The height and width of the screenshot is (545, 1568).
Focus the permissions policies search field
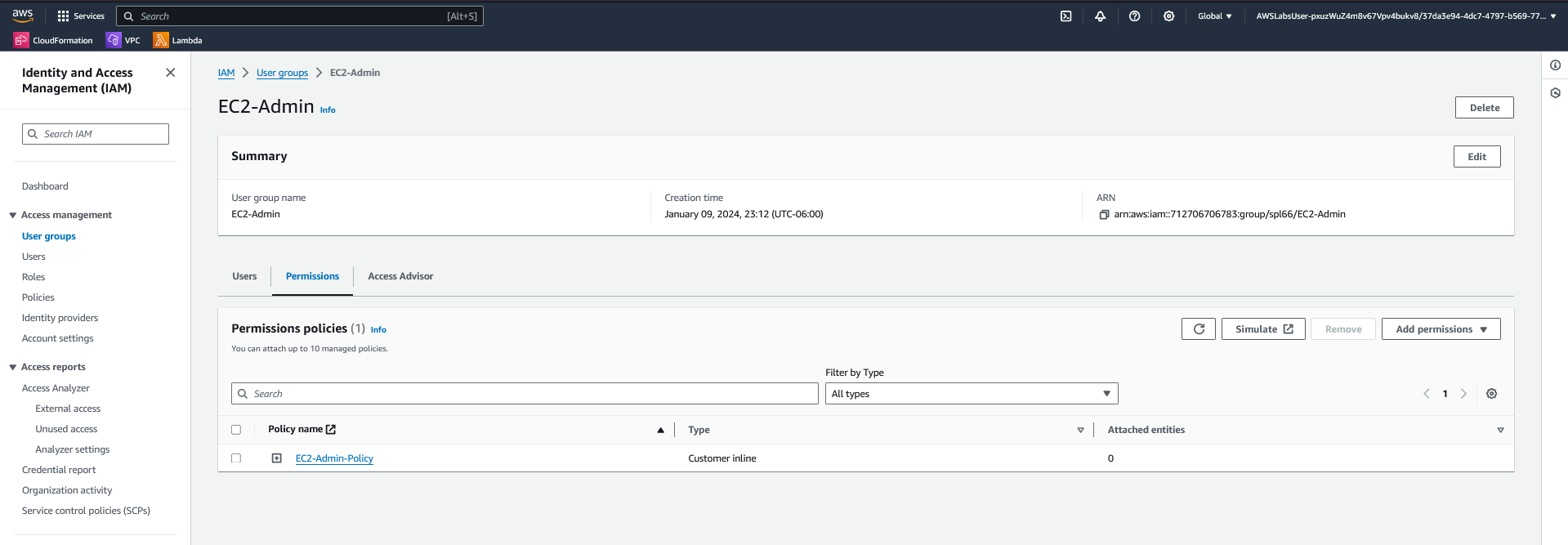pyautogui.click(x=525, y=394)
